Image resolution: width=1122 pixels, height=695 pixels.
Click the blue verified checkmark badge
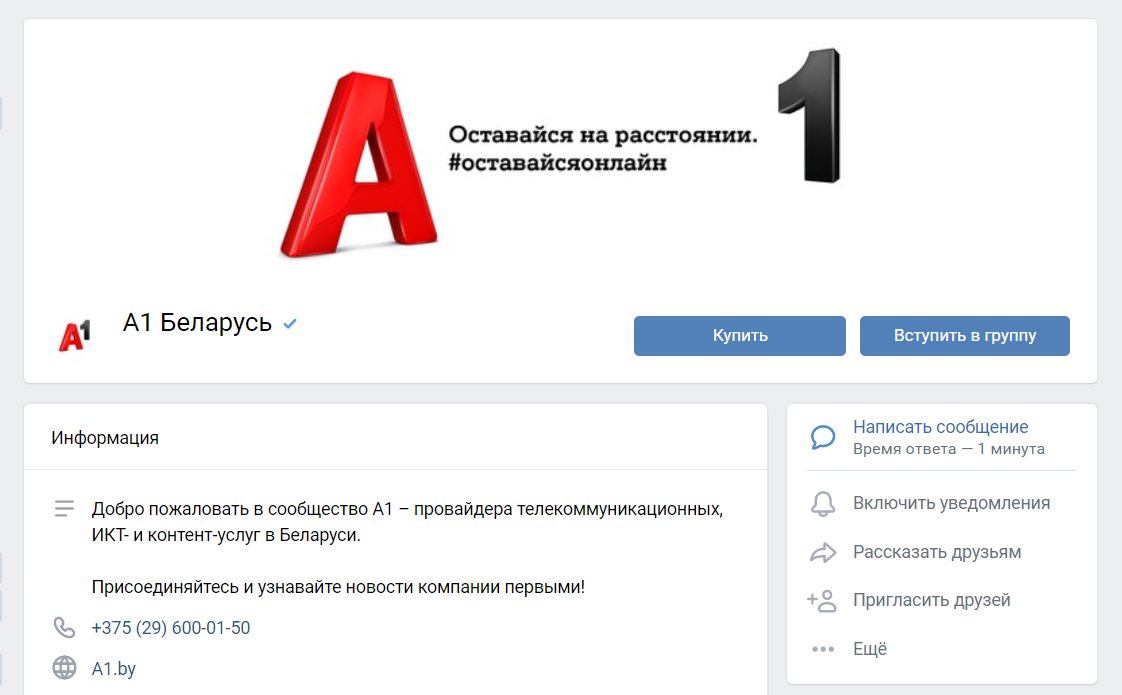click(290, 323)
